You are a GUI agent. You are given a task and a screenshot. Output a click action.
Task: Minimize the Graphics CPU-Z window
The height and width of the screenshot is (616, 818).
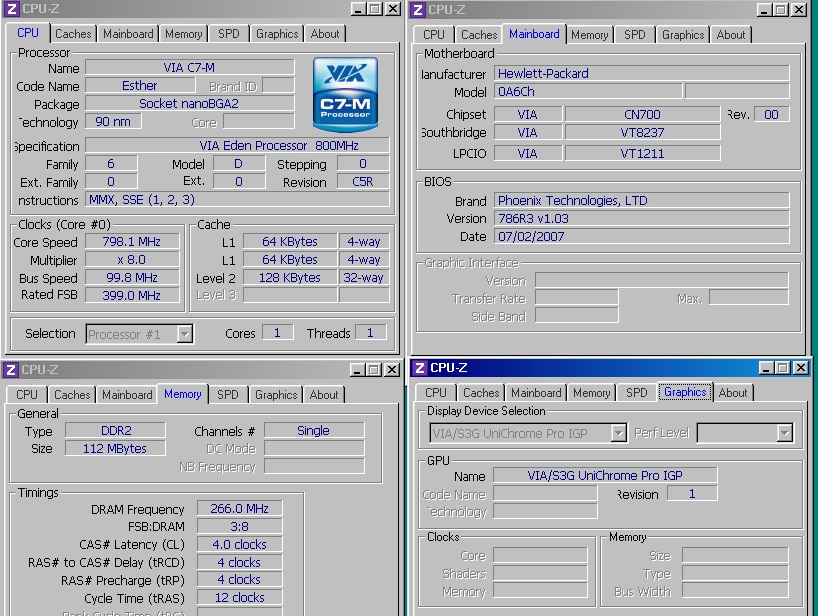click(766, 368)
